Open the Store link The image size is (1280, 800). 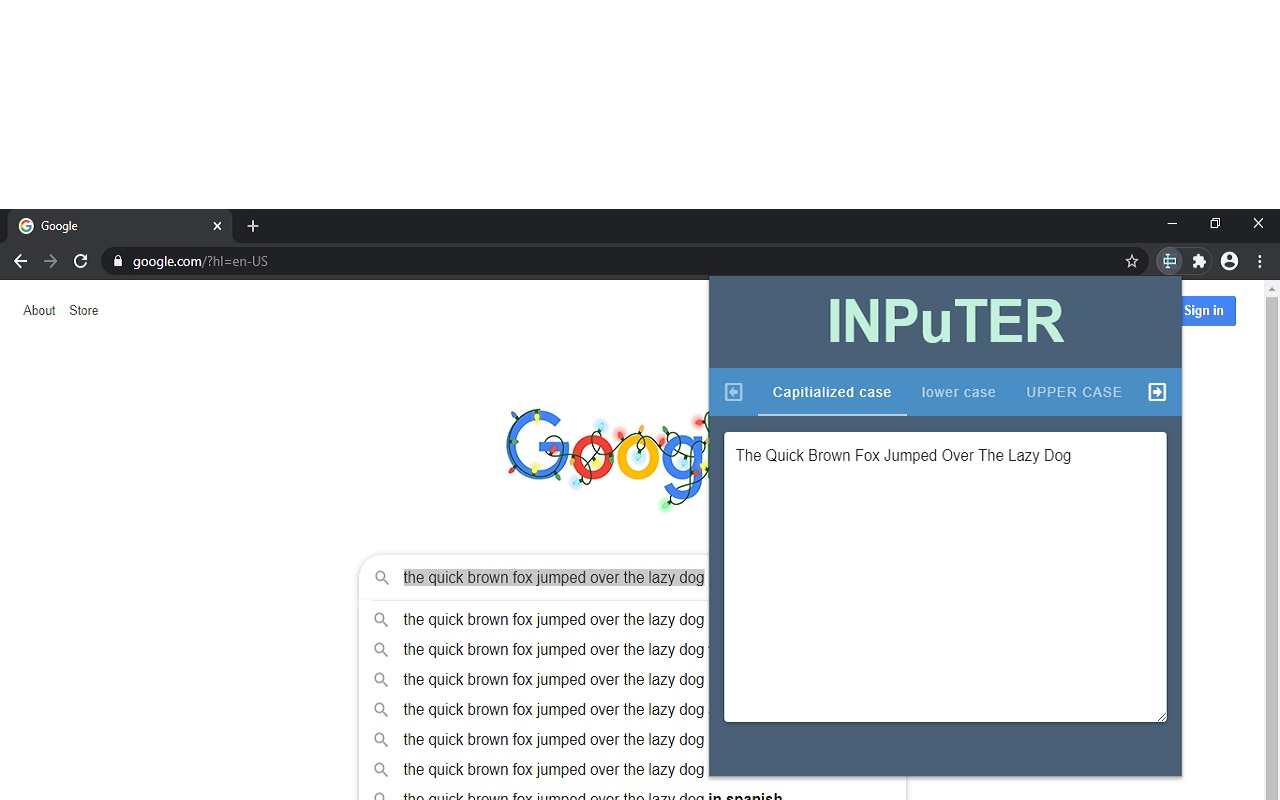point(83,311)
